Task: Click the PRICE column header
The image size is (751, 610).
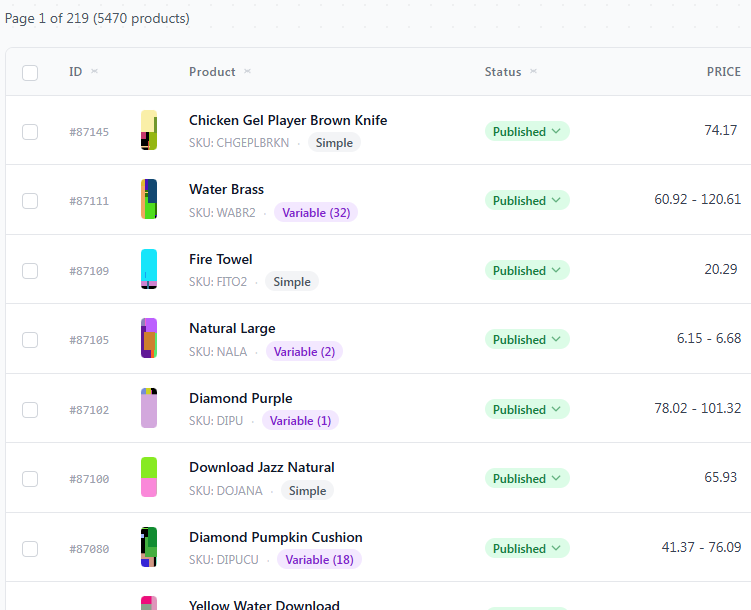Action: (724, 72)
